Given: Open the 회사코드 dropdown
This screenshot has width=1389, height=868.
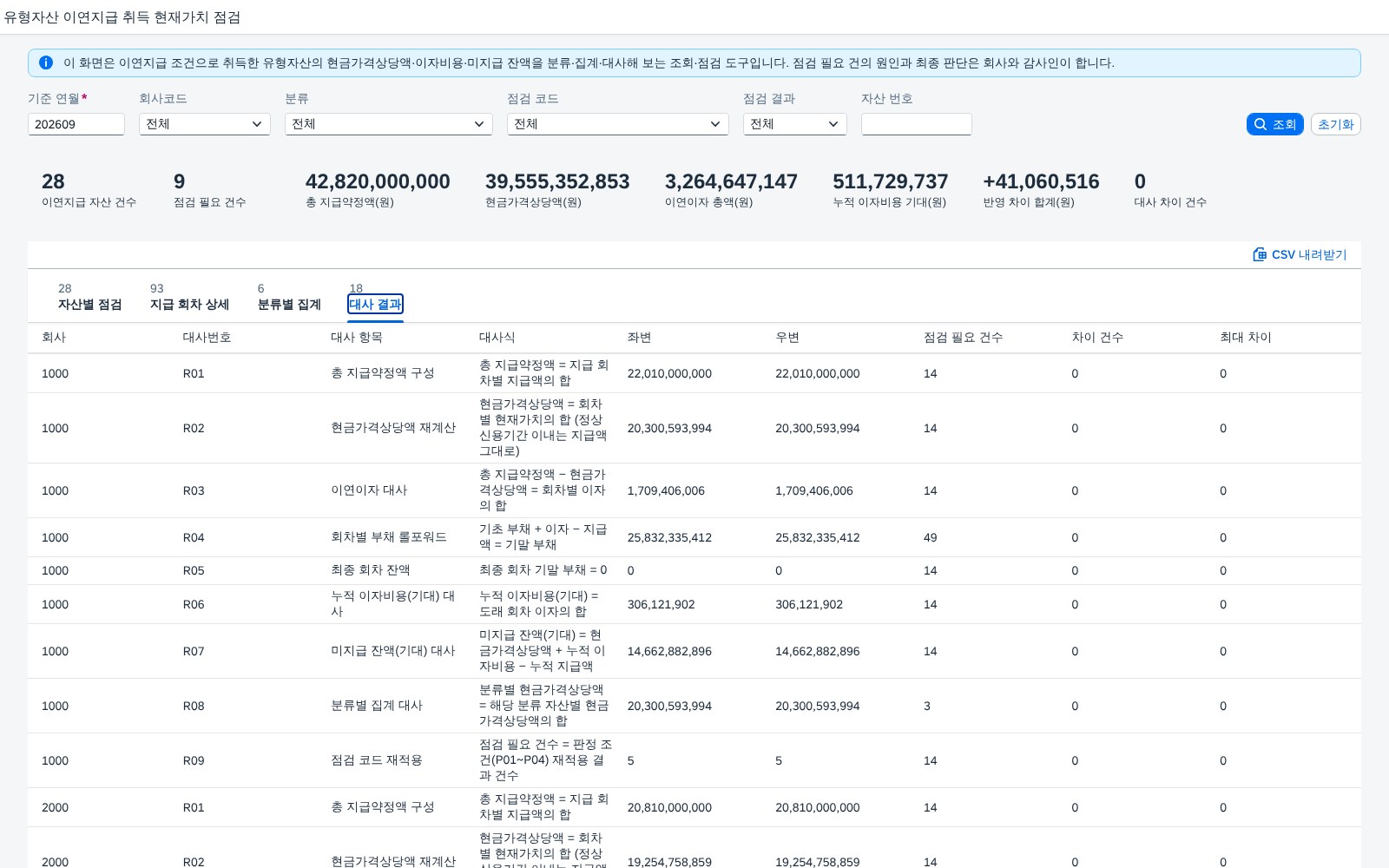Looking at the screenshot, I should [x=205, y=124].
